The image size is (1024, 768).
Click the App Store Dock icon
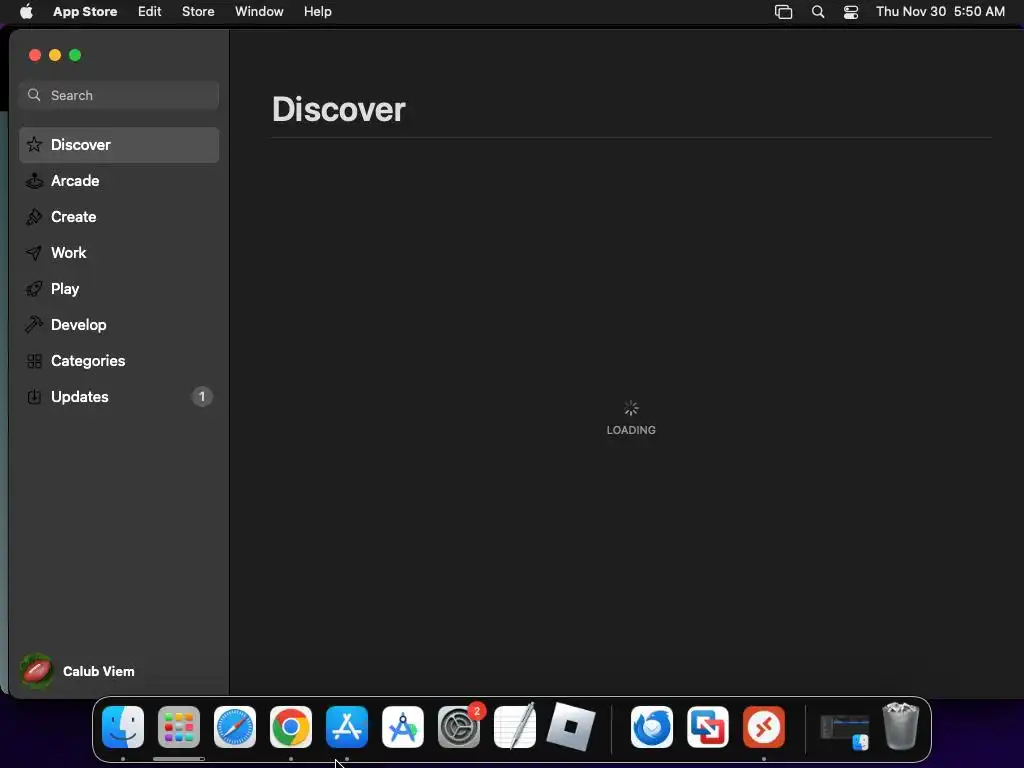[x=347, y=727]
